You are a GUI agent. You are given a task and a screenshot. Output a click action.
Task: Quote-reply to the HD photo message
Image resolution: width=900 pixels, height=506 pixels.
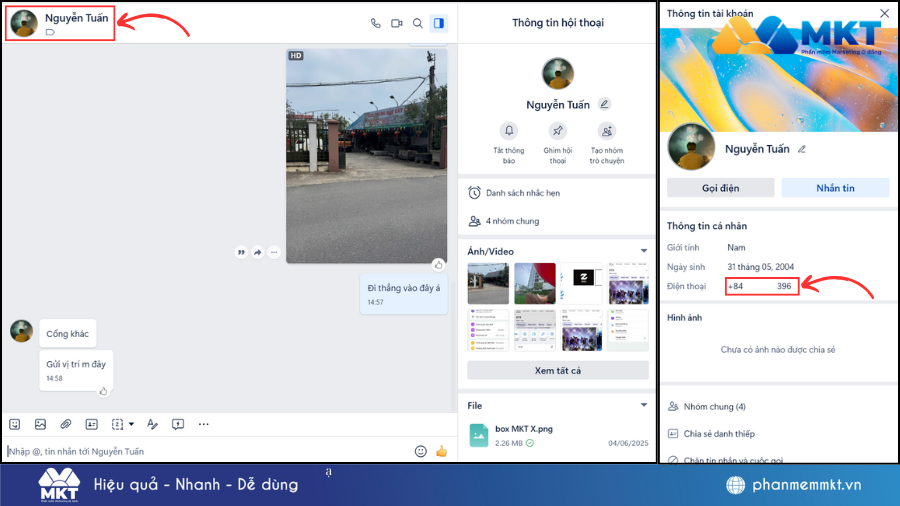pyautogui.click(x=241, y=252)
